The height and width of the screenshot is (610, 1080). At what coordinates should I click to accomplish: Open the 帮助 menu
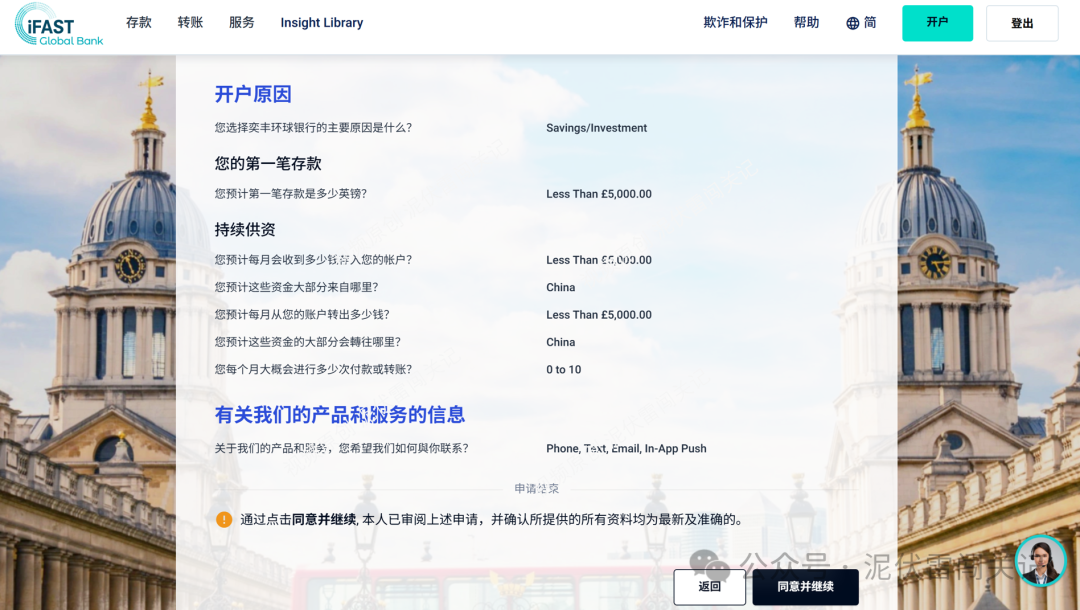807,22
